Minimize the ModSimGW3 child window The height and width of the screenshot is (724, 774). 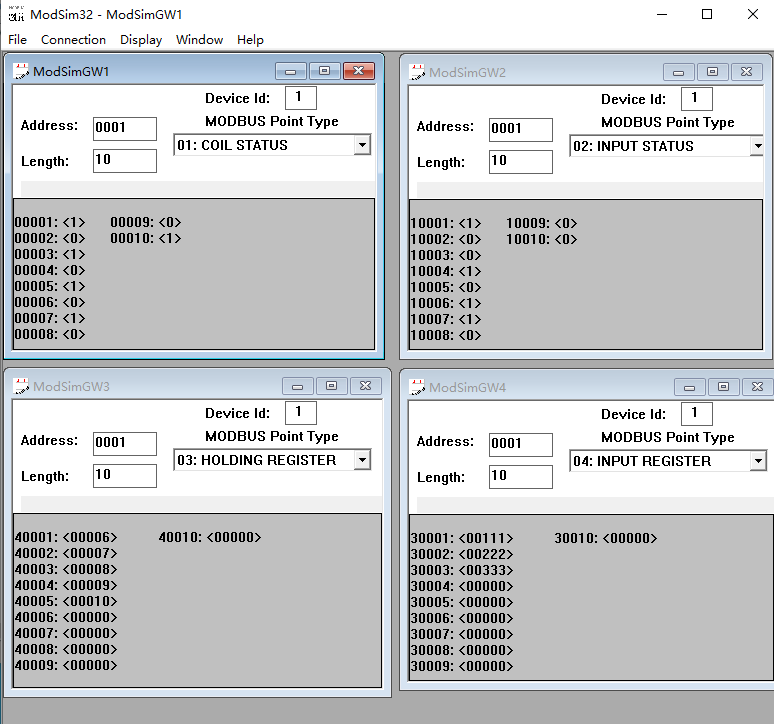click(x=298, y=386)
